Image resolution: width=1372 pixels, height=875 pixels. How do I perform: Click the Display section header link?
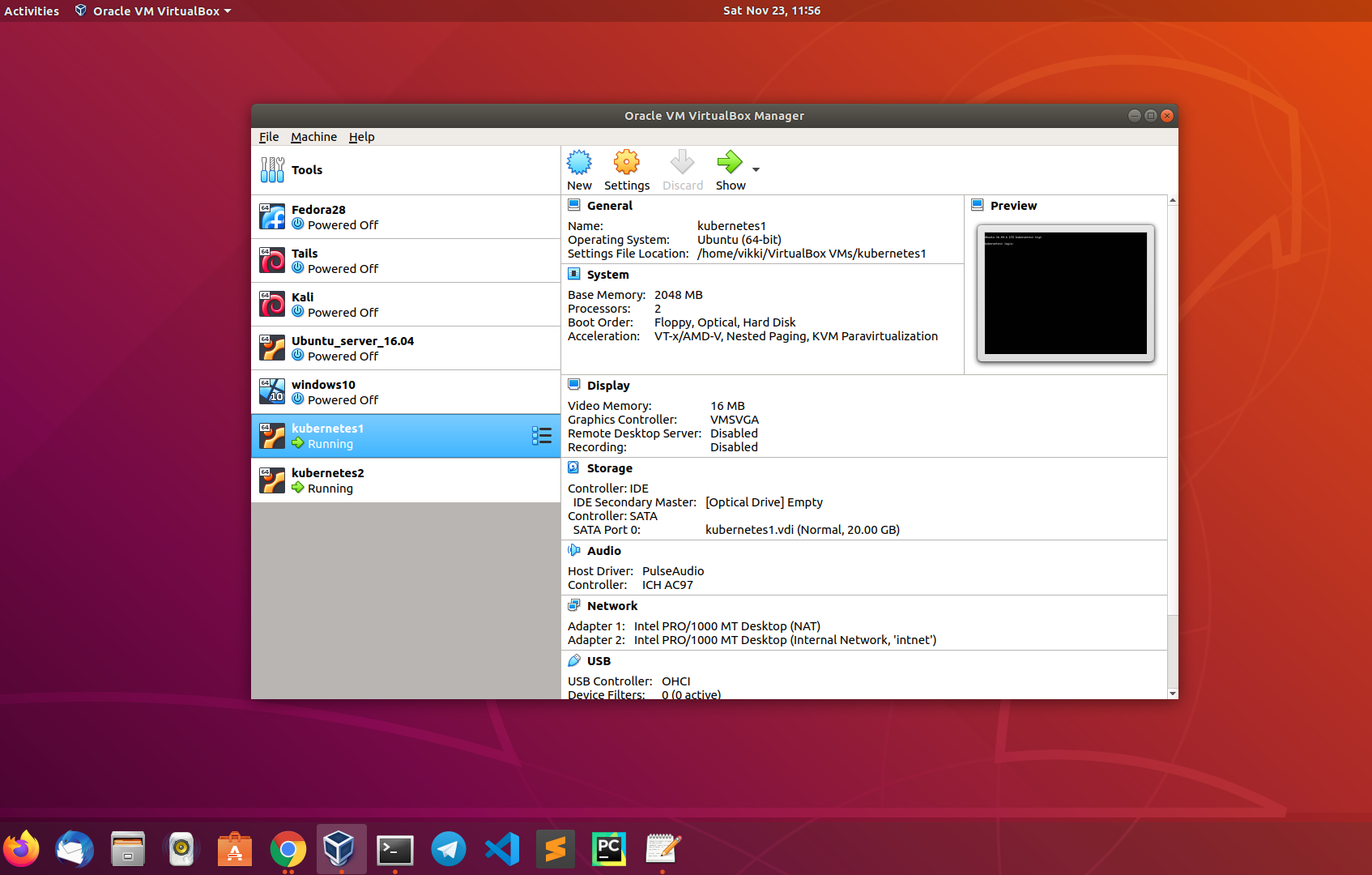[x=608, y=386]
